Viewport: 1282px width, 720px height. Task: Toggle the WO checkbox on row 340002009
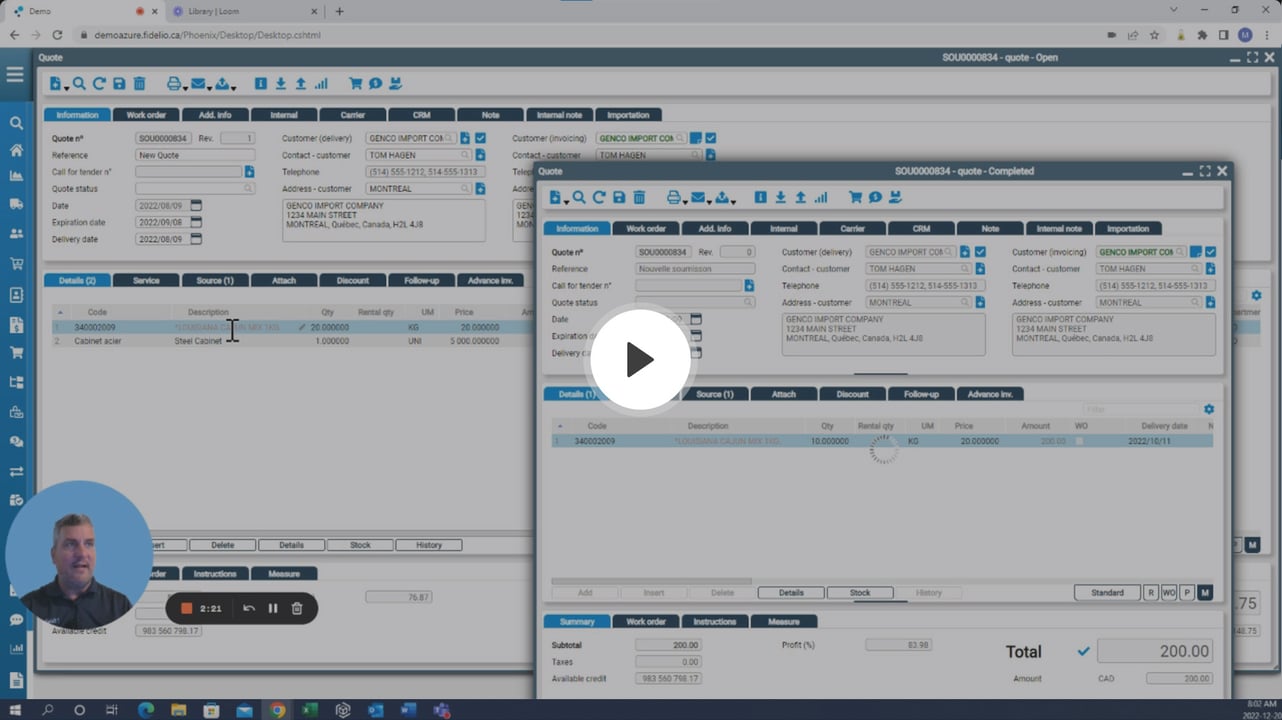(x=1078, y=441)
